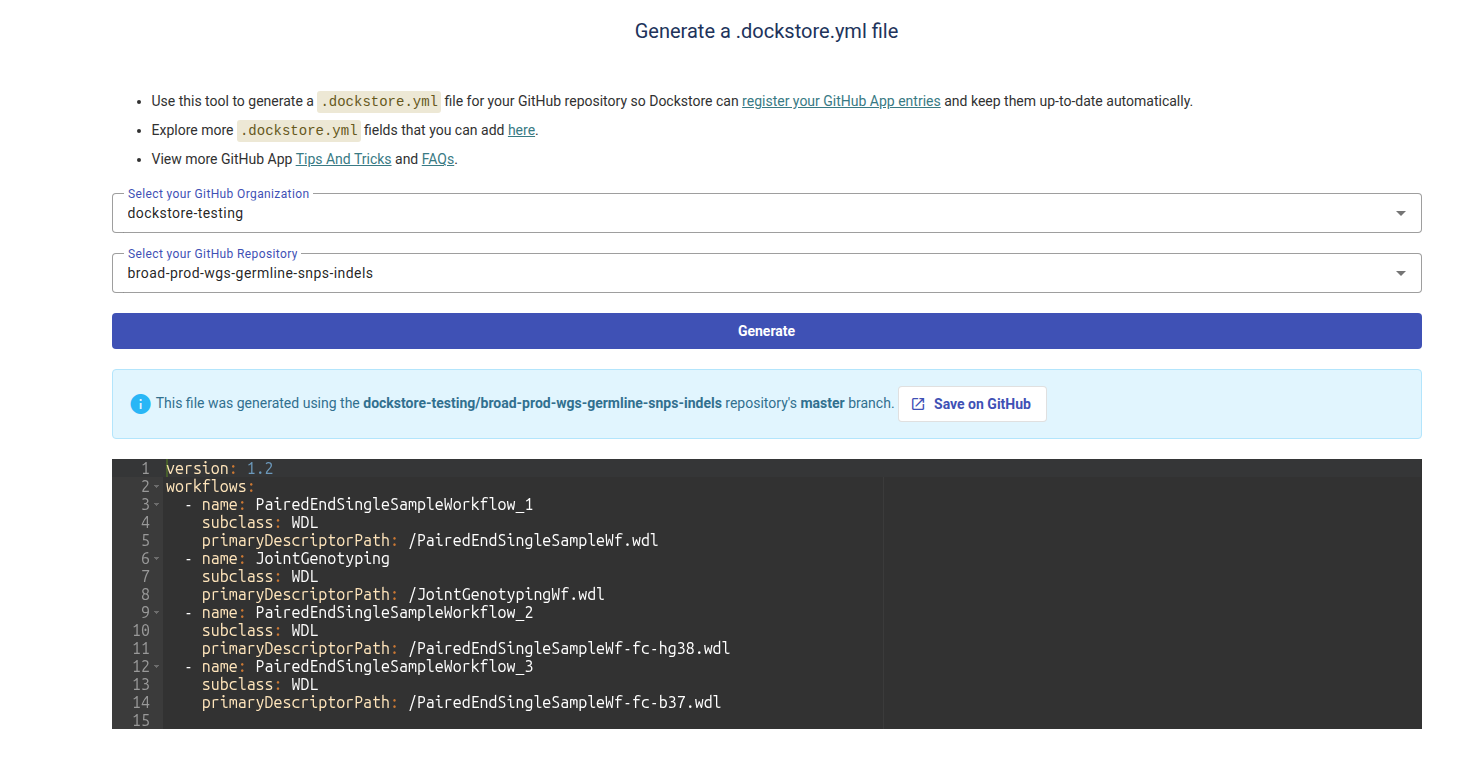The height and width of the screenshot is (763, 1460).
Task: Open the Tips And Tricks link
Action: click(x=343, y=159)
